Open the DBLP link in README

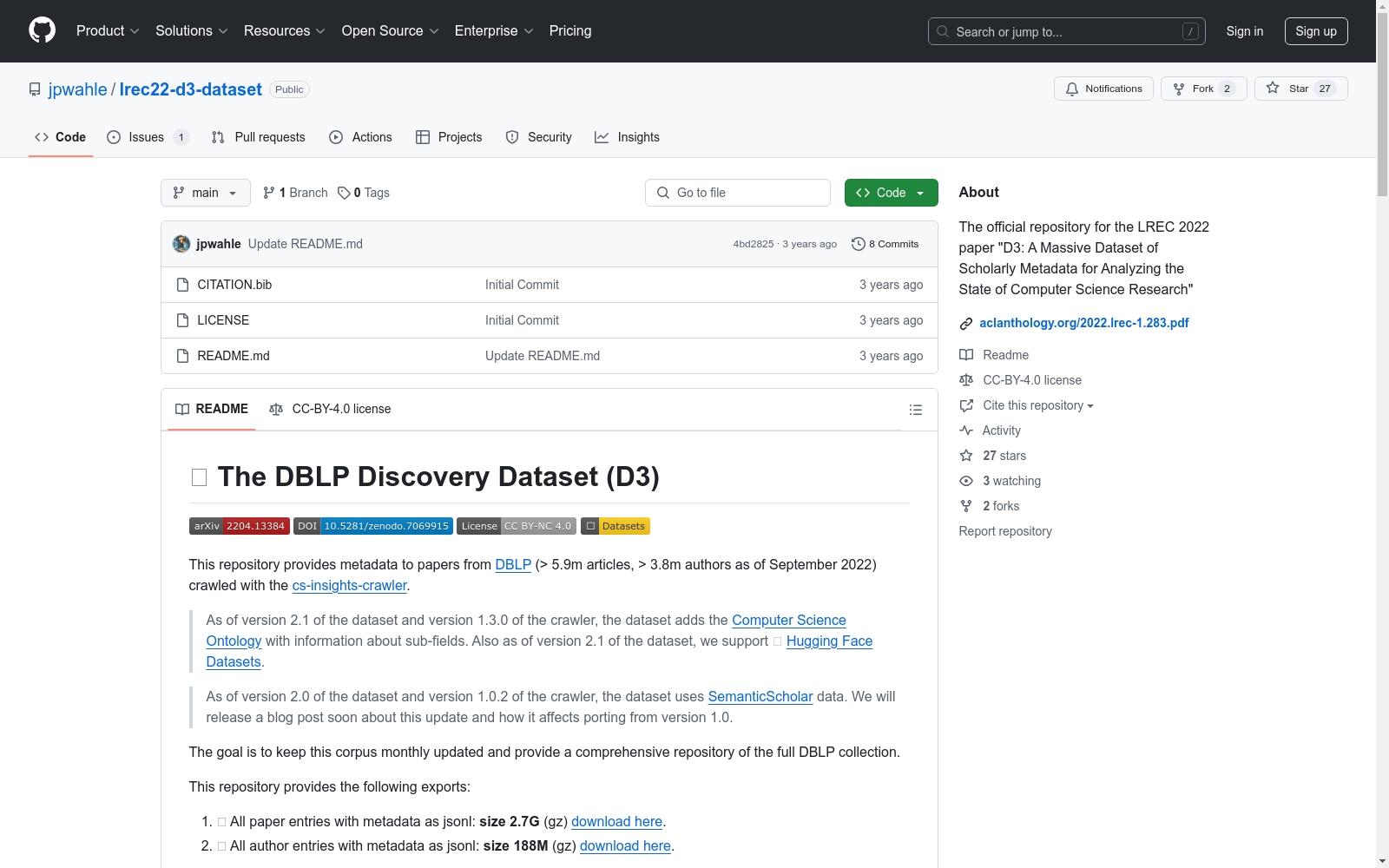coord(513,564)
